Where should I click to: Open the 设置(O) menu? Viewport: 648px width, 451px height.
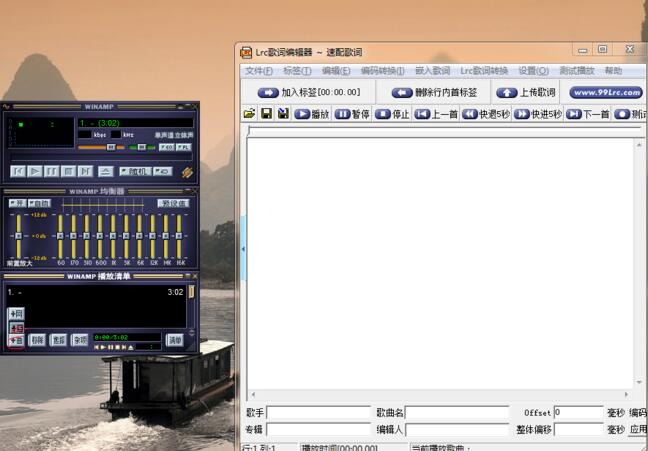pos(533,71)
